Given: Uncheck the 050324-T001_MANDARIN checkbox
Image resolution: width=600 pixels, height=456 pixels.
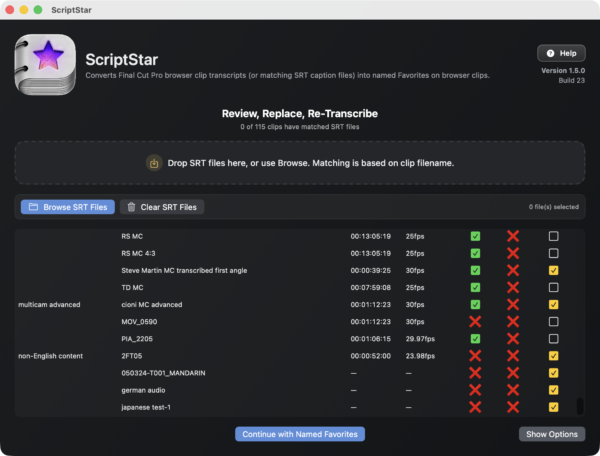Looking at the screenshot, I should tap(553, 373).
